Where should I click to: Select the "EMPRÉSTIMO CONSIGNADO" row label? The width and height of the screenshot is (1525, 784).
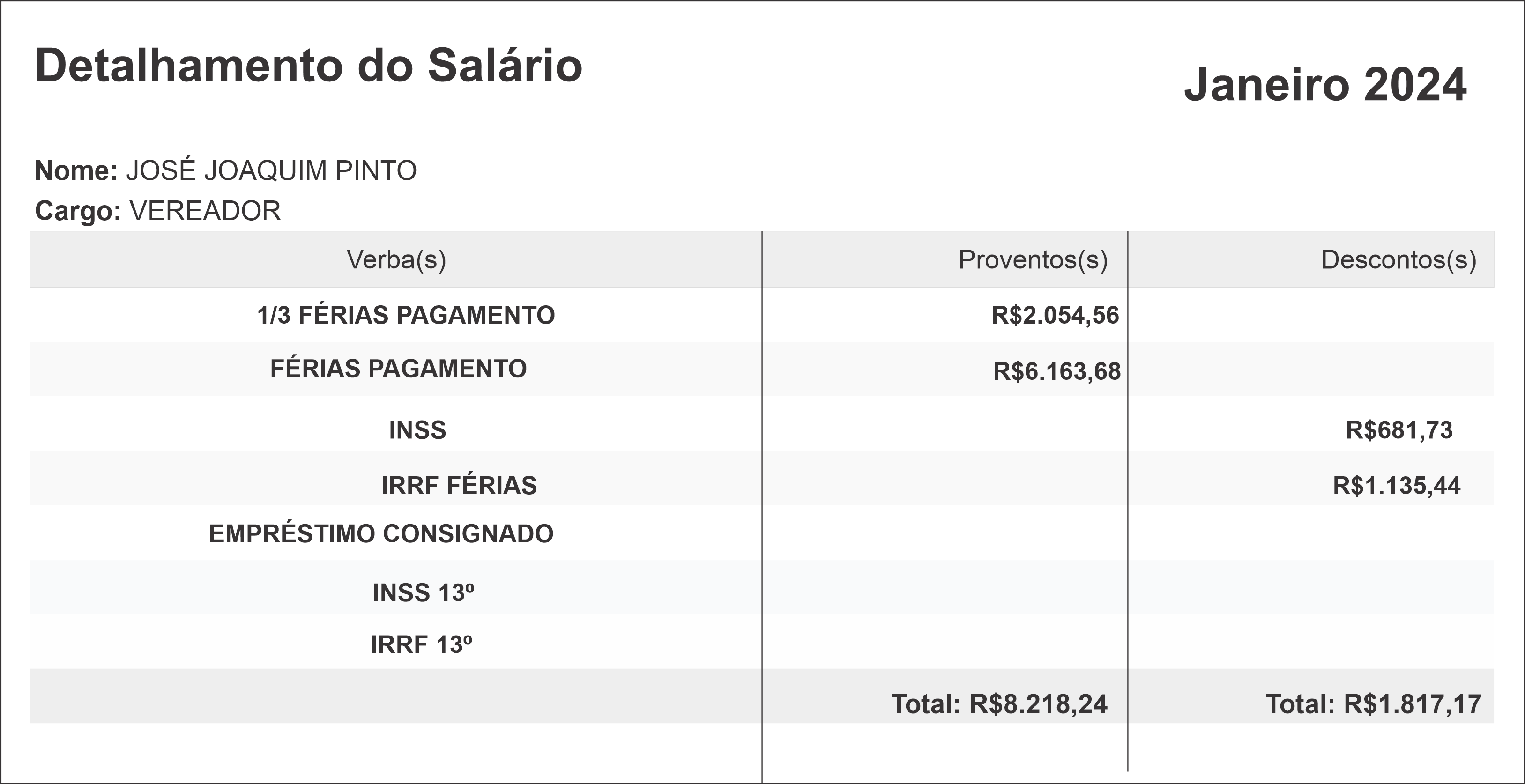click(381, 534)
